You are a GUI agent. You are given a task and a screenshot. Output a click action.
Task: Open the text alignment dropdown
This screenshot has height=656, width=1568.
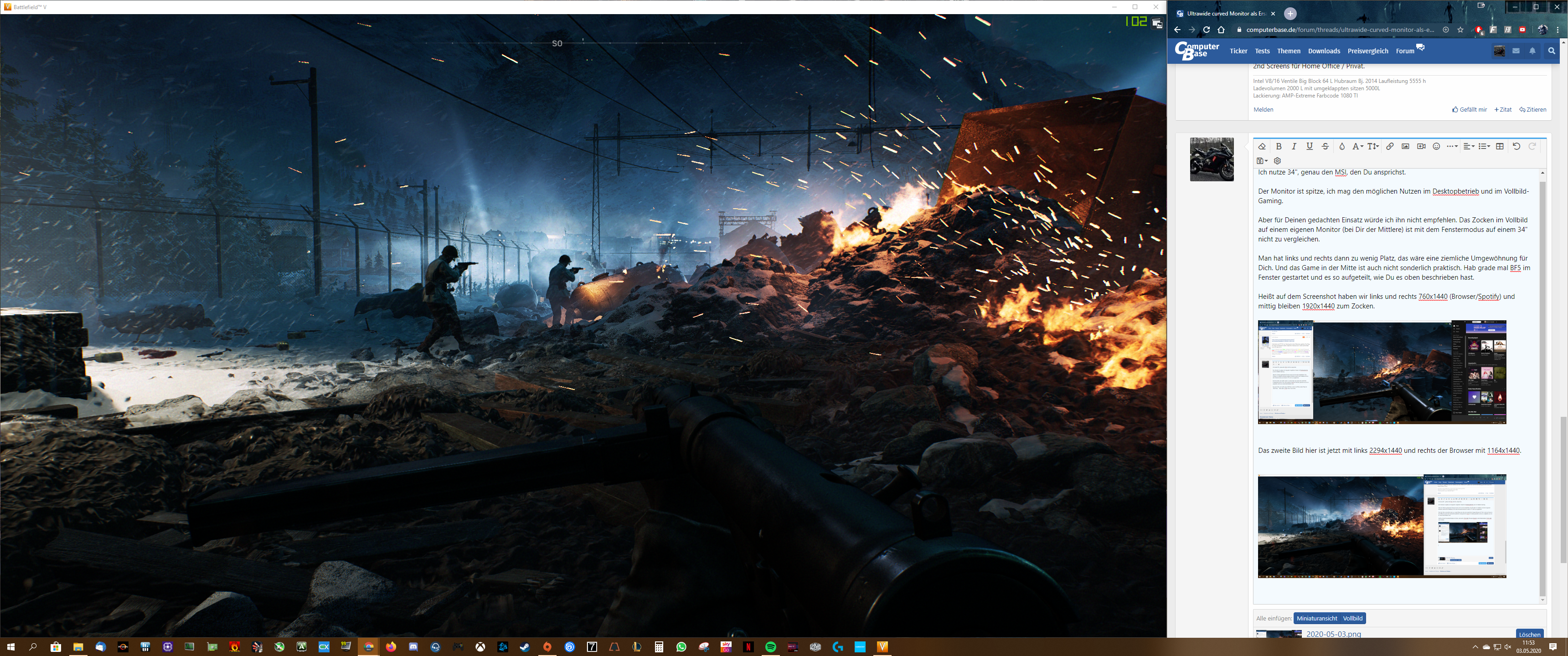point(1469,146)
